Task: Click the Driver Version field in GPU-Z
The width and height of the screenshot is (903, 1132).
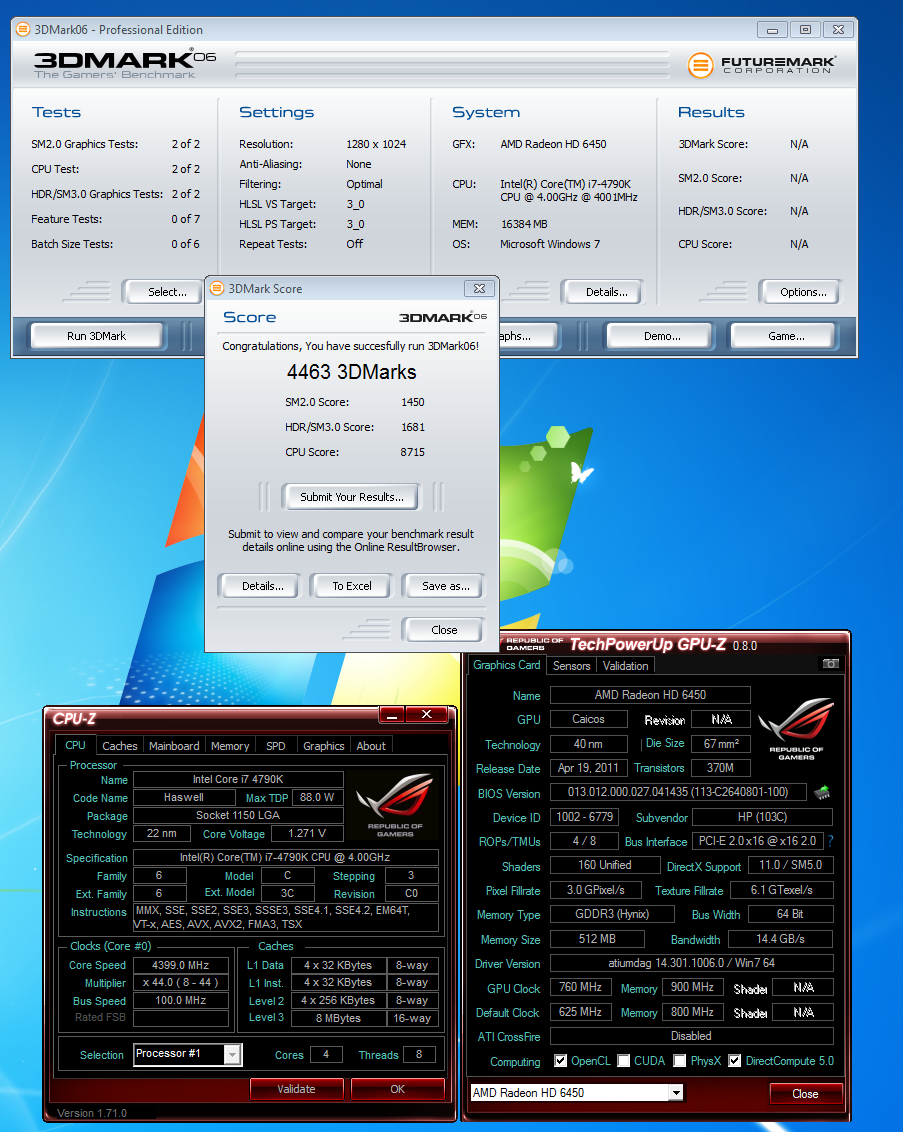Action: [692, 962]
